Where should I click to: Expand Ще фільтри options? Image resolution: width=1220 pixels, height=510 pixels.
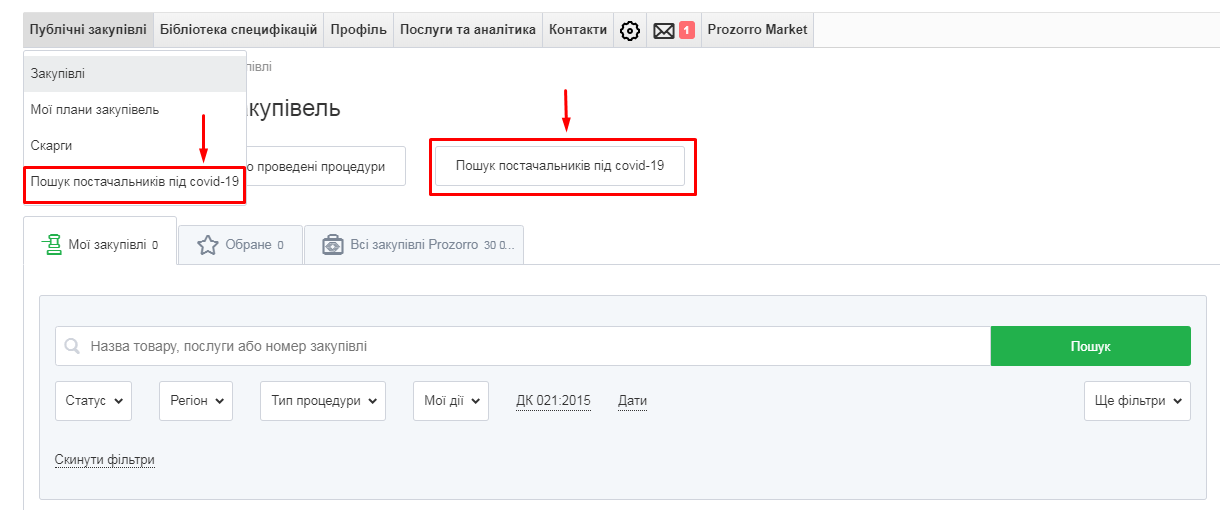(1137, 401)
